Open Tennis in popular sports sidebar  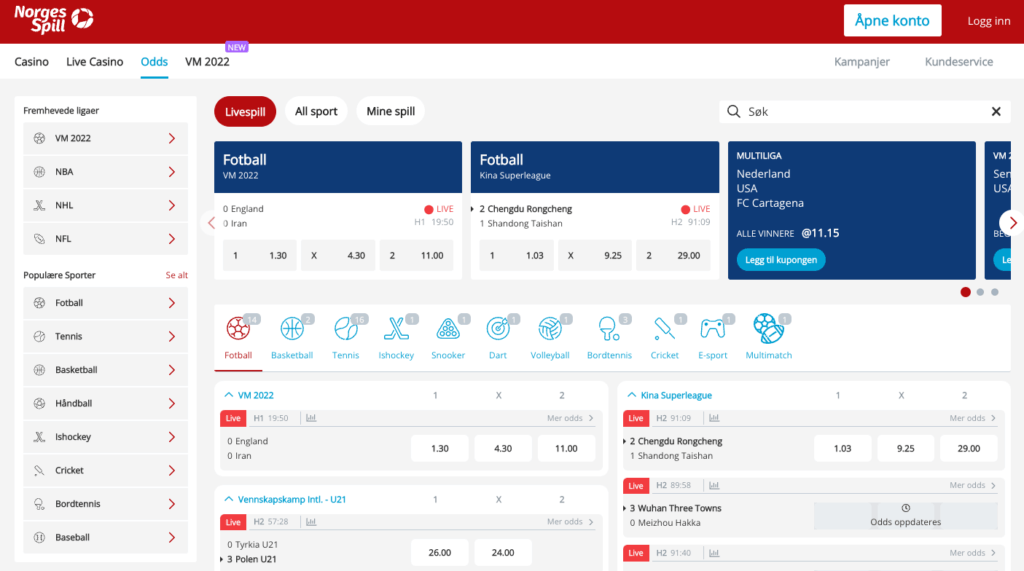pyautogui.click(x=105, y=336)
